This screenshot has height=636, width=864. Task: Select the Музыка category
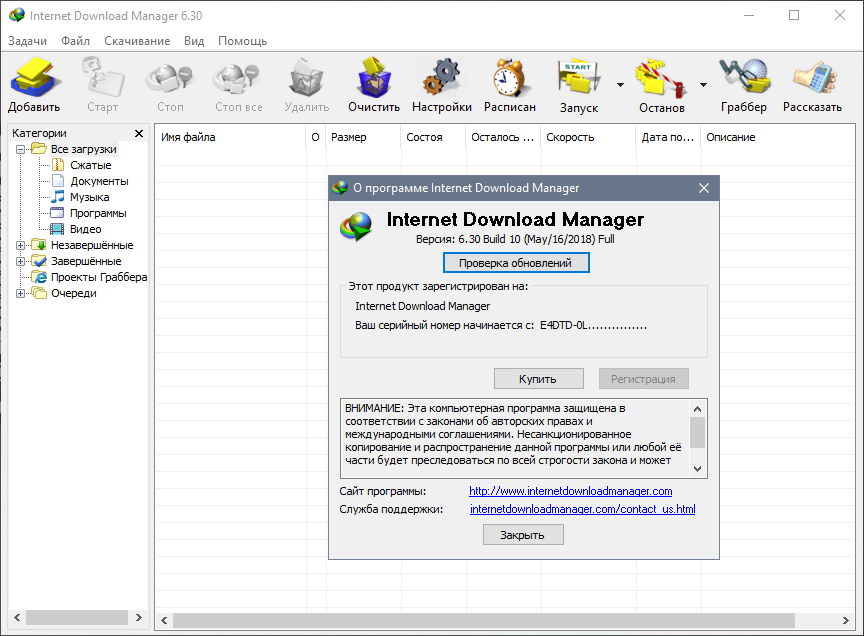pos(89,197)
